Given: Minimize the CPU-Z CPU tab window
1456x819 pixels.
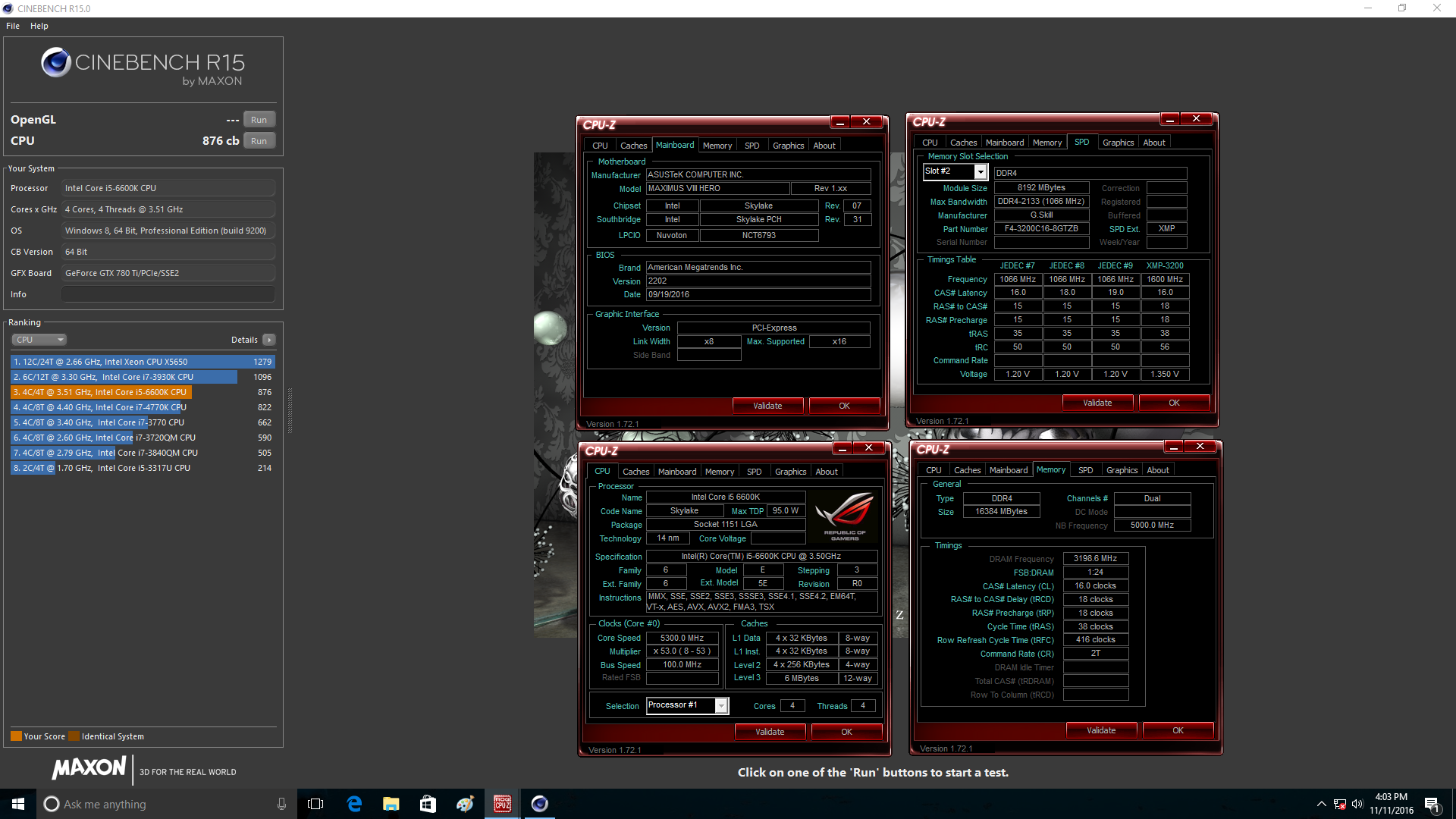Looking at the screenshot, I should (x=842, y=447).
